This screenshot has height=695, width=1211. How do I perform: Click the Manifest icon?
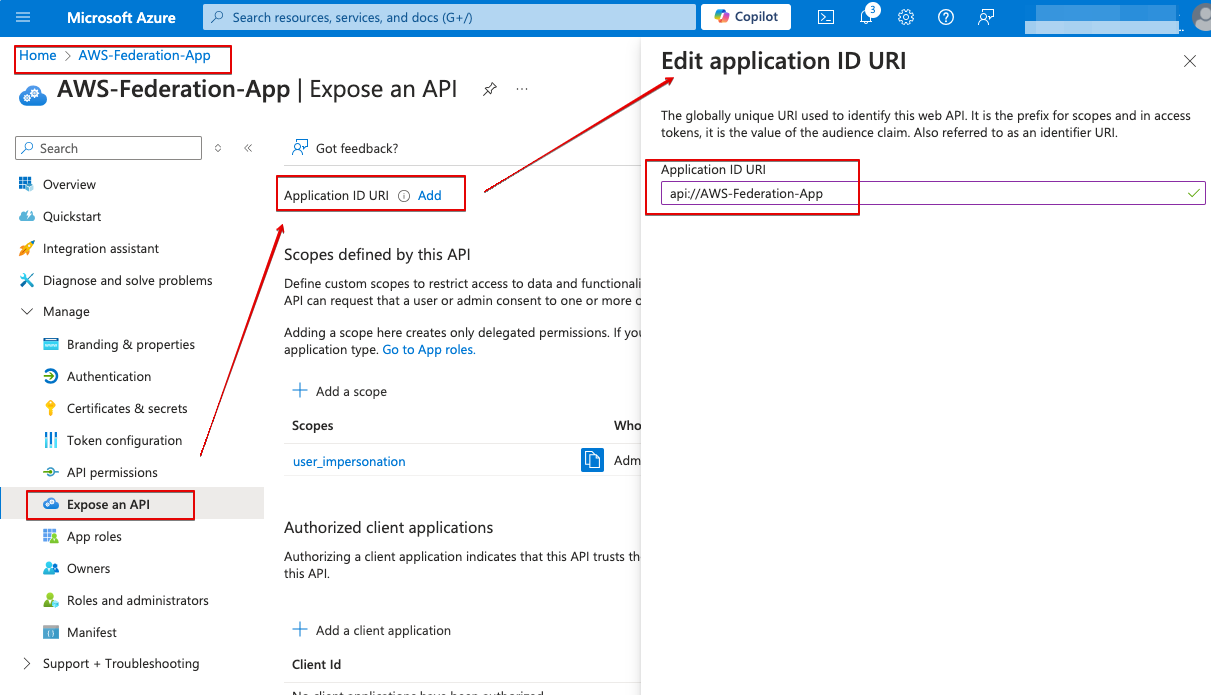pyautogui.click(x=51, y=632)
